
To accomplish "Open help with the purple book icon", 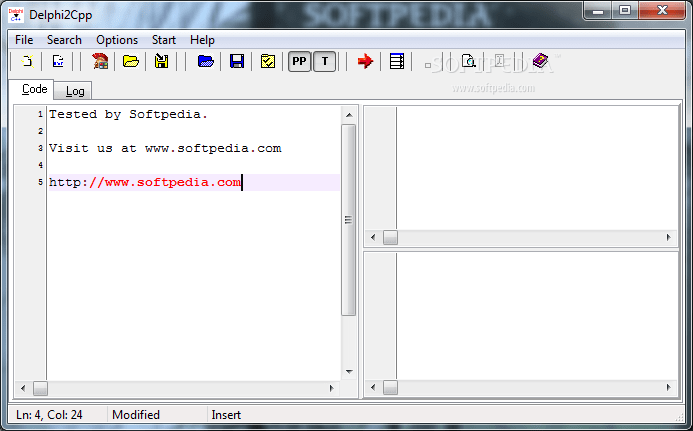I will pyautogui.click(x=540, y=61).
